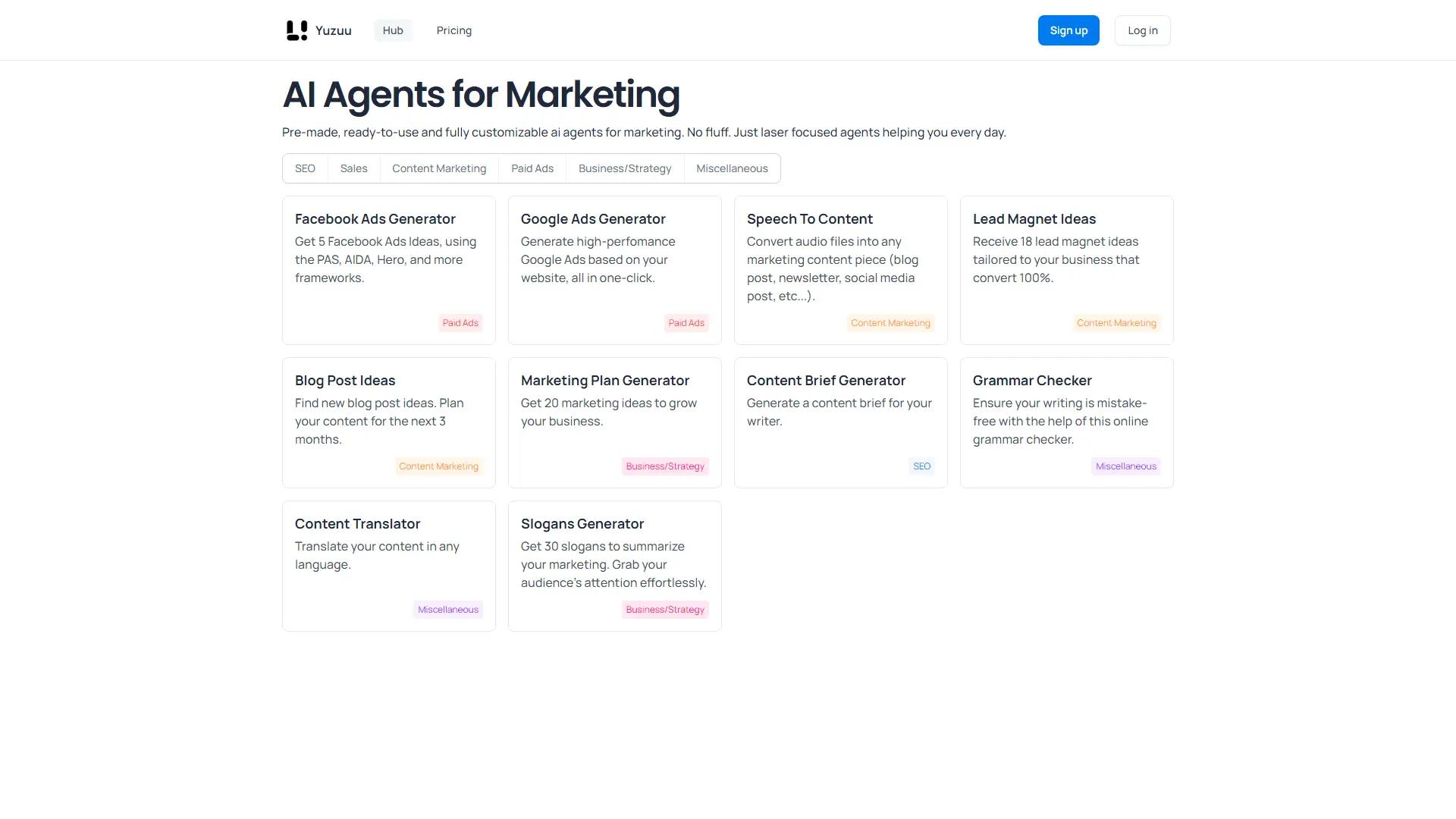Click the Blog Post Ideas title
1456x819 pixels.
[x=345, y=381]
